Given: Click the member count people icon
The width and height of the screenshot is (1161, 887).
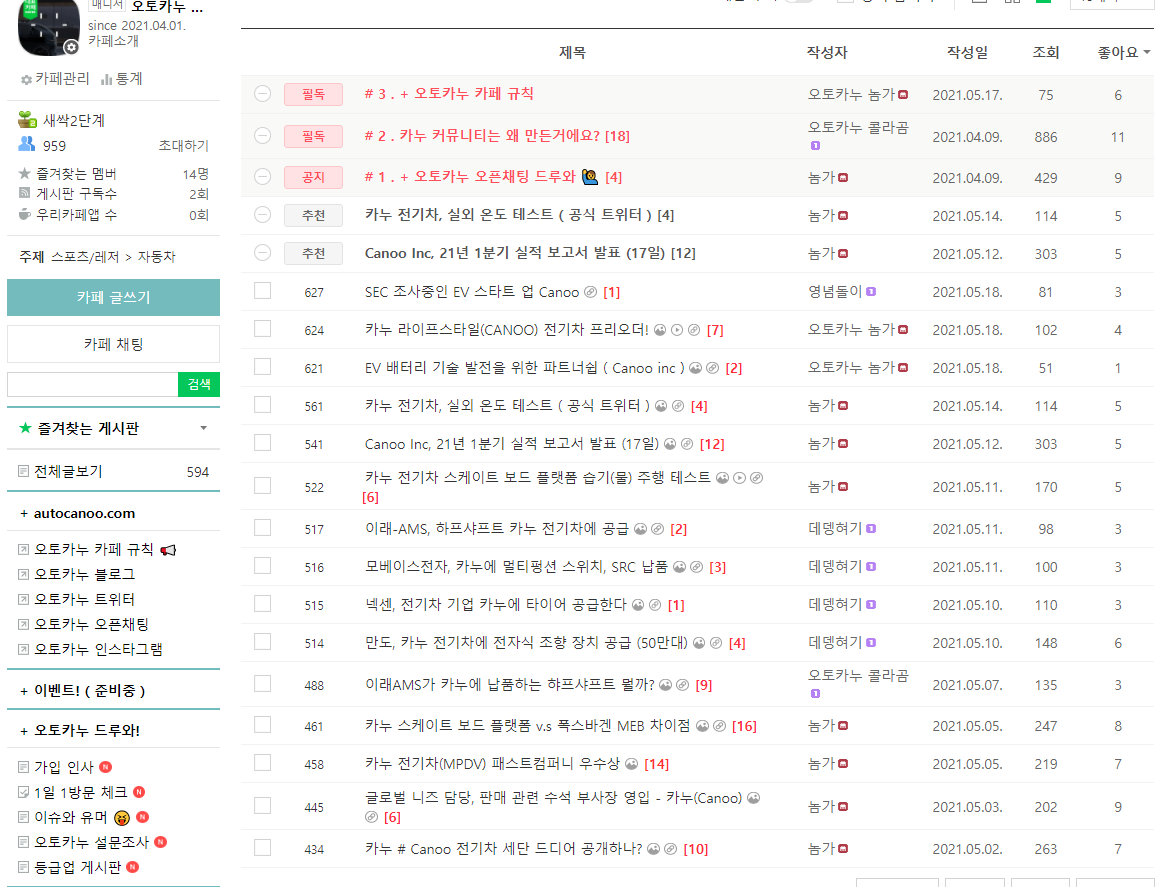Looking at the screenshot, I should 27,144.
